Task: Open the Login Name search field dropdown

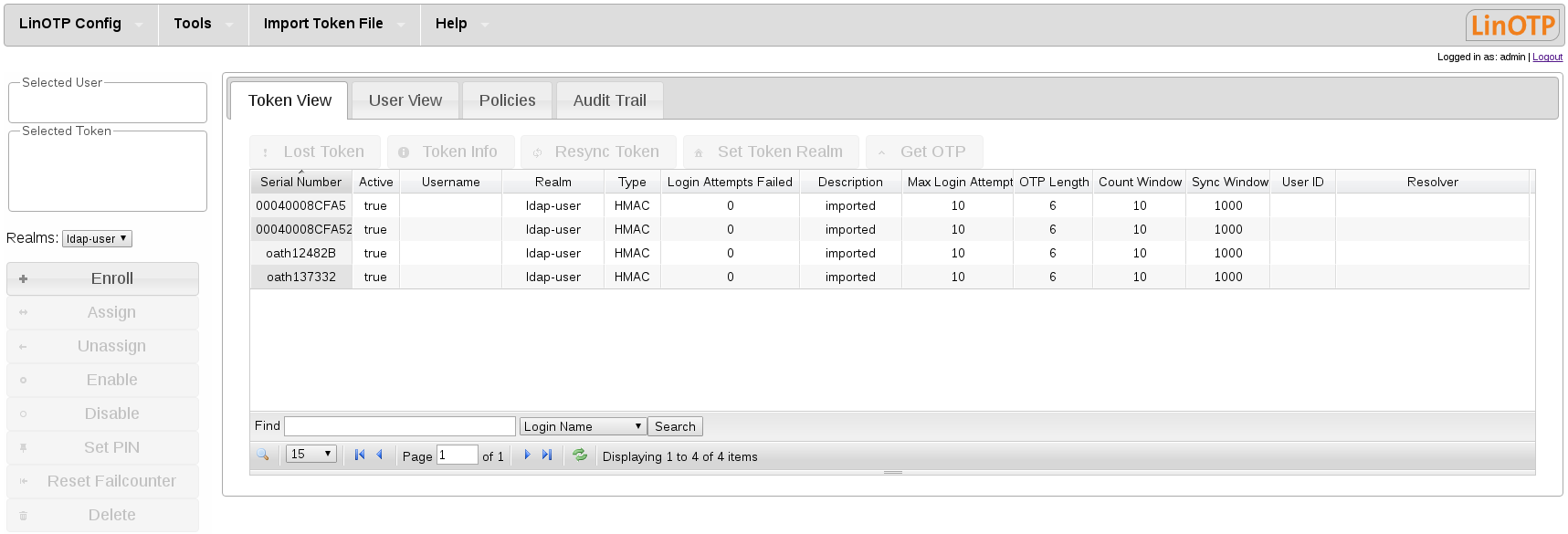Action: [583, 426]
